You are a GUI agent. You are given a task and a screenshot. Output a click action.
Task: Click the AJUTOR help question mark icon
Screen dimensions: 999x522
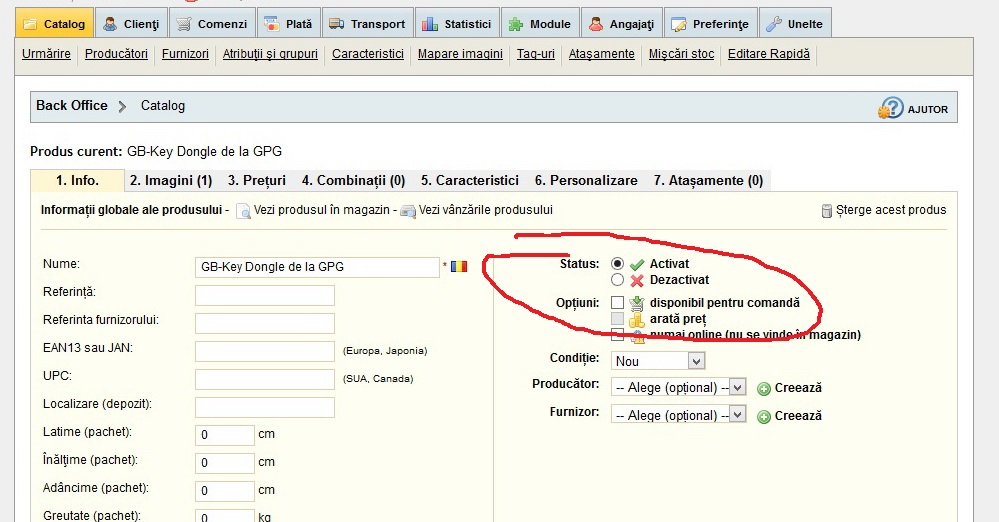(x=891, y=108)
